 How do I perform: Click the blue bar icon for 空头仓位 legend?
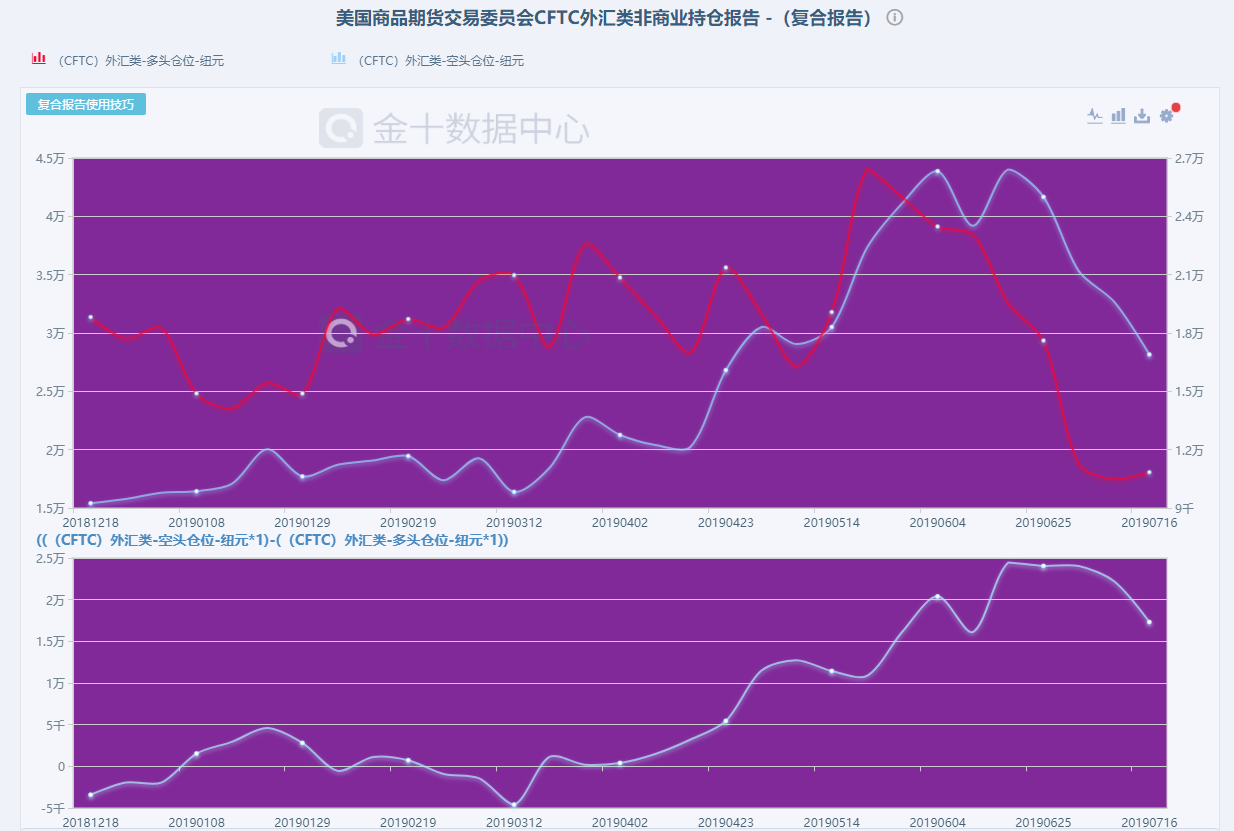point(338,59)
